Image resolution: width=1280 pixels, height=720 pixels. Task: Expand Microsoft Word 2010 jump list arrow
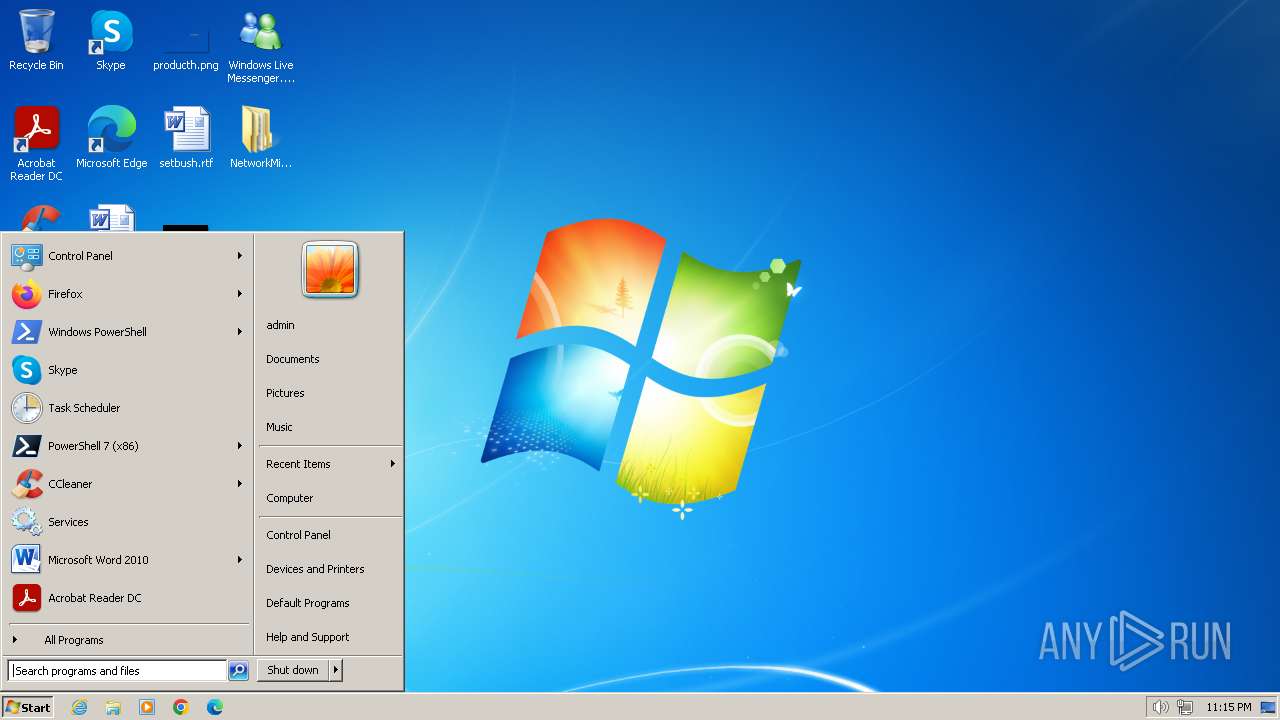tap(240, 560)
